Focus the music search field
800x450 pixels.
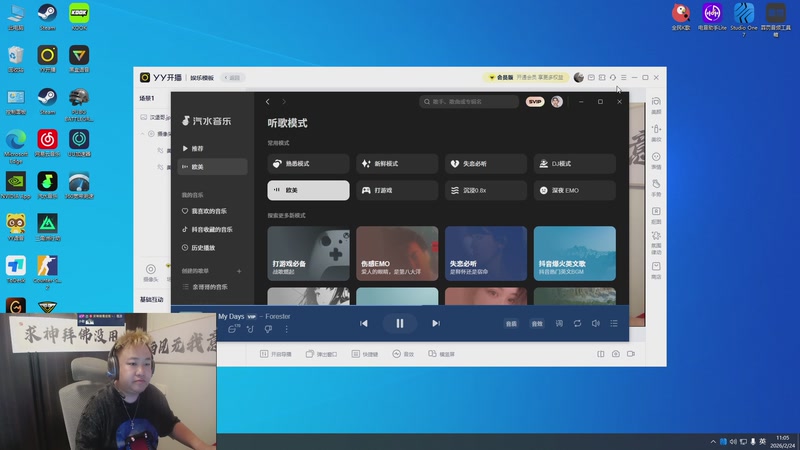[469, 102]
